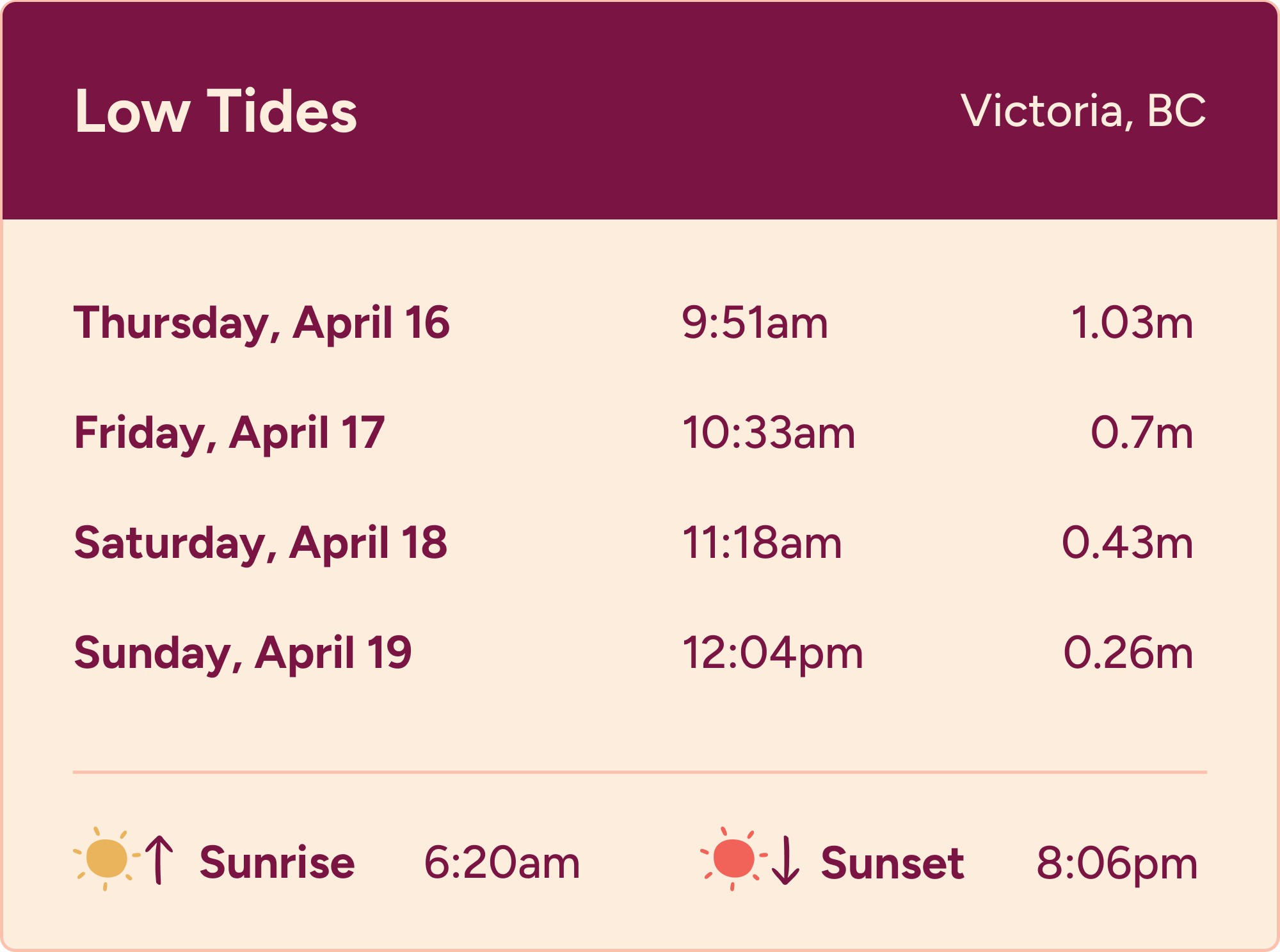Click the 12:04pm tide time

772,654
